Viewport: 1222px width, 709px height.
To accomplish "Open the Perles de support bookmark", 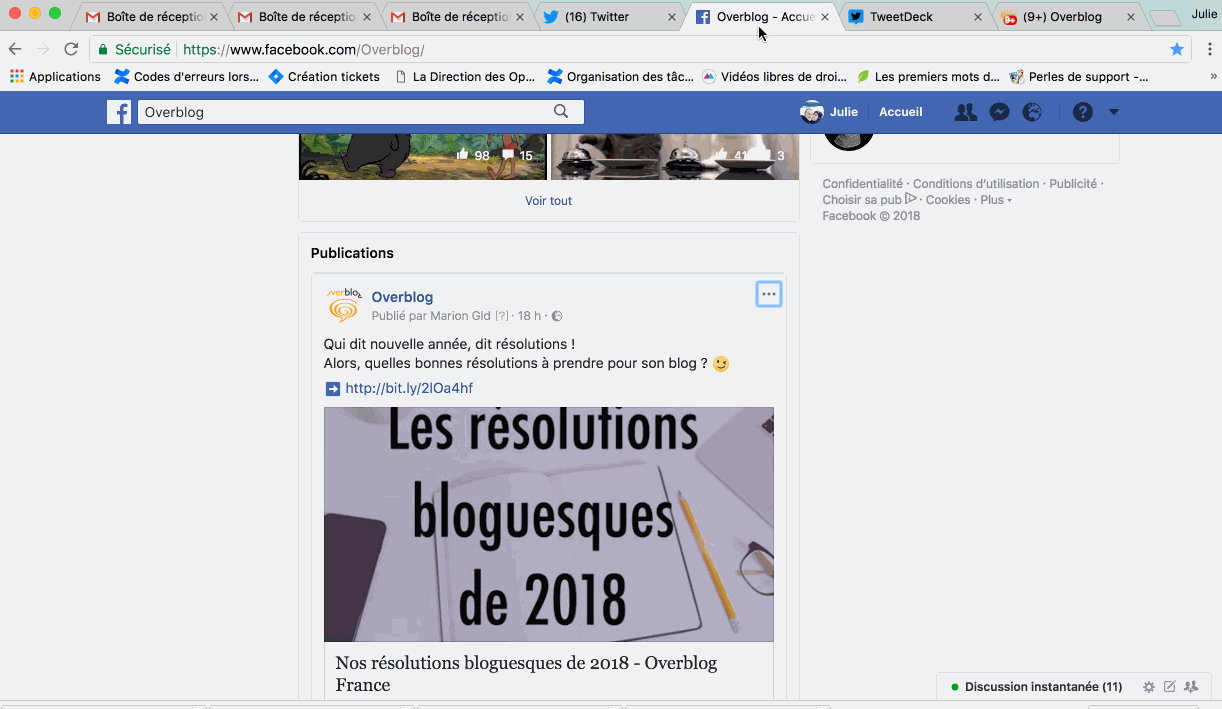I will coord(1079,76).
